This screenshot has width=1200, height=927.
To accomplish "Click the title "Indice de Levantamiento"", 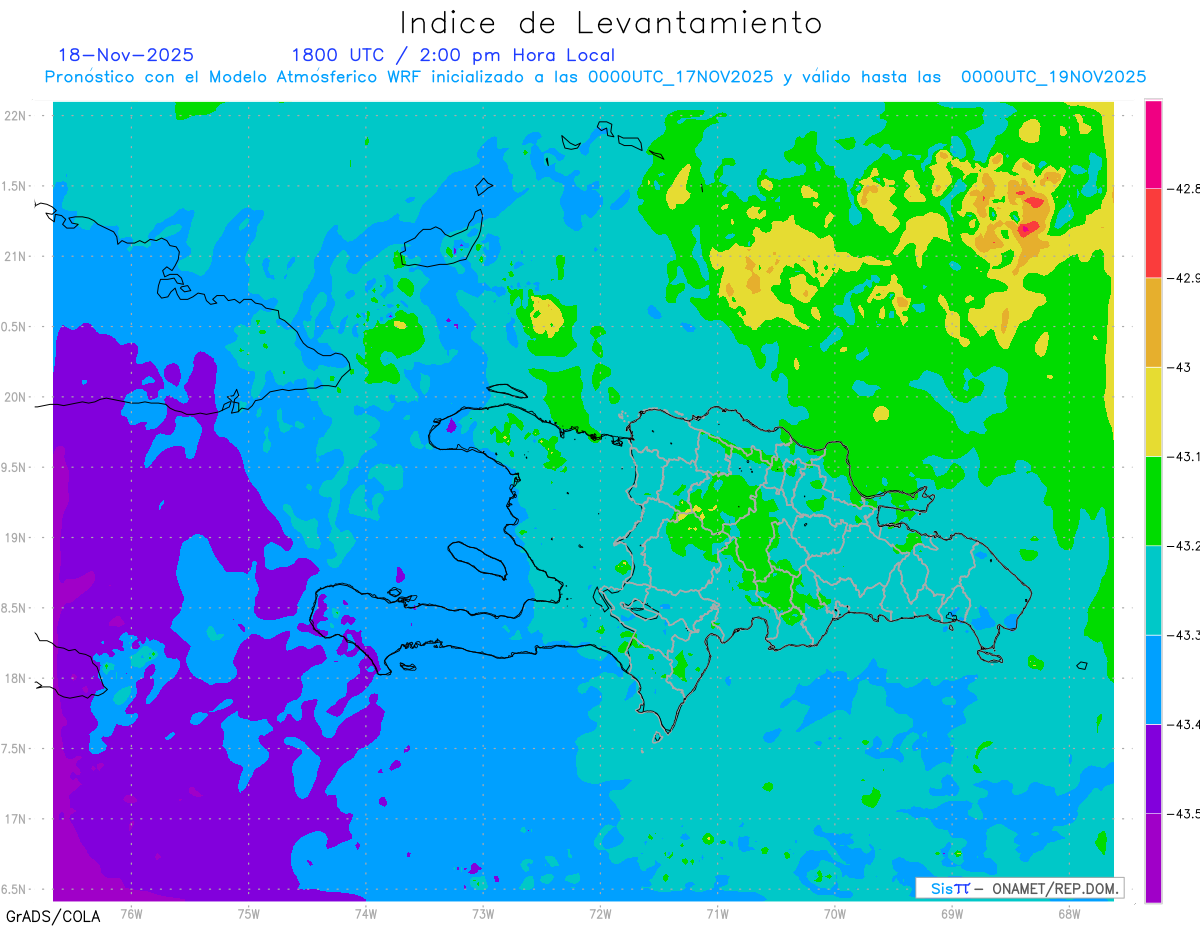I will click(x=611, y=23).
